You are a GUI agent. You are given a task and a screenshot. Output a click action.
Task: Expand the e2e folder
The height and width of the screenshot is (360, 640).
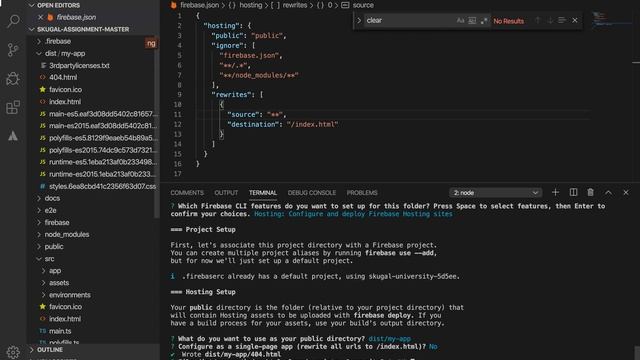pos(50,211)
